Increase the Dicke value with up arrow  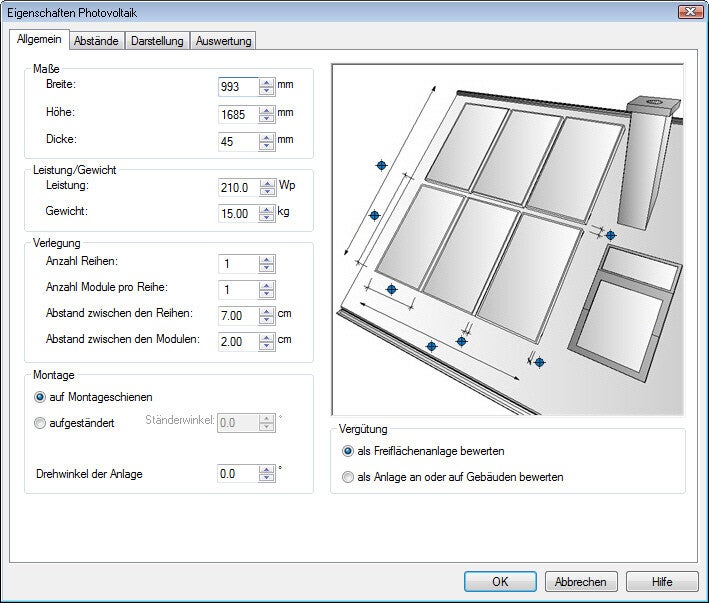click(266, 136)
